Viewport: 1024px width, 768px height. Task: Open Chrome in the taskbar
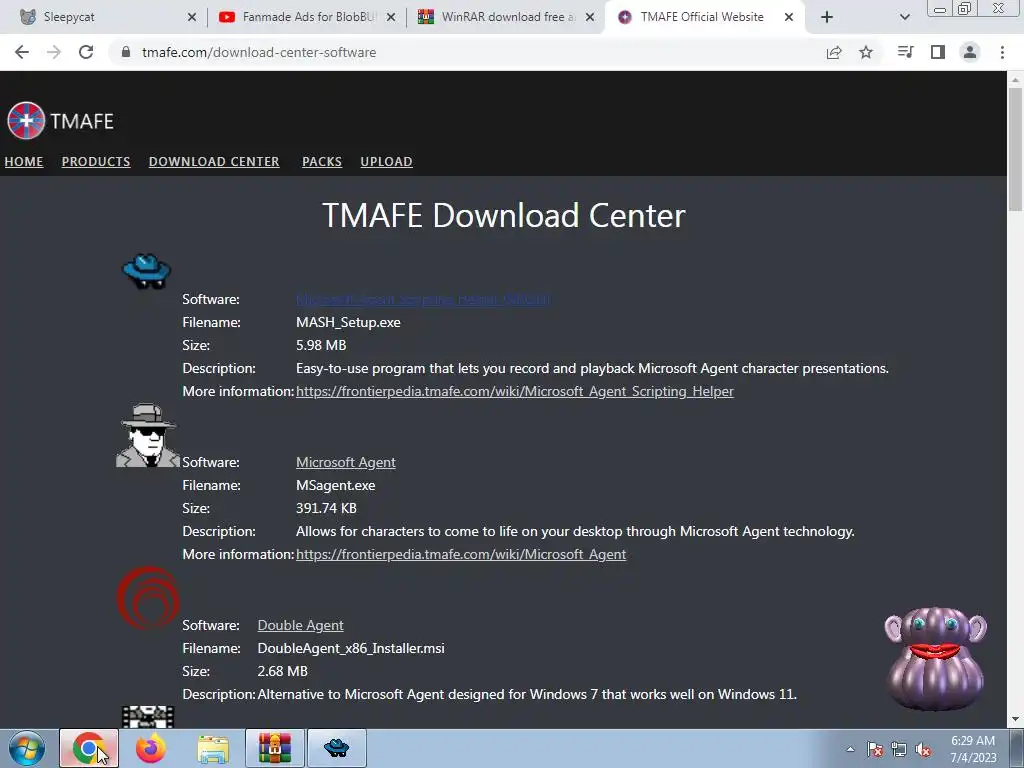[x=89, y=748]
